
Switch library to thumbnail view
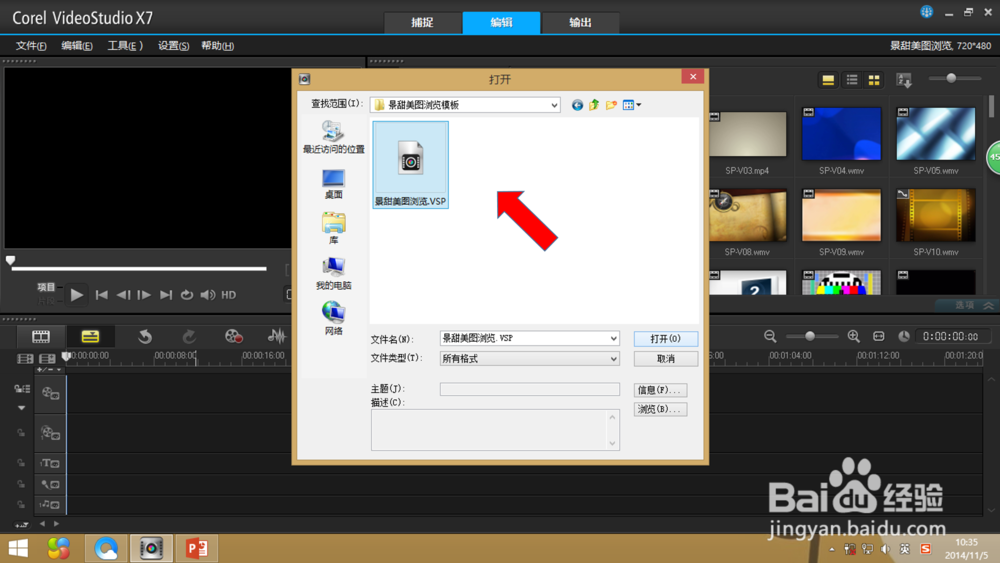[874, 80]
